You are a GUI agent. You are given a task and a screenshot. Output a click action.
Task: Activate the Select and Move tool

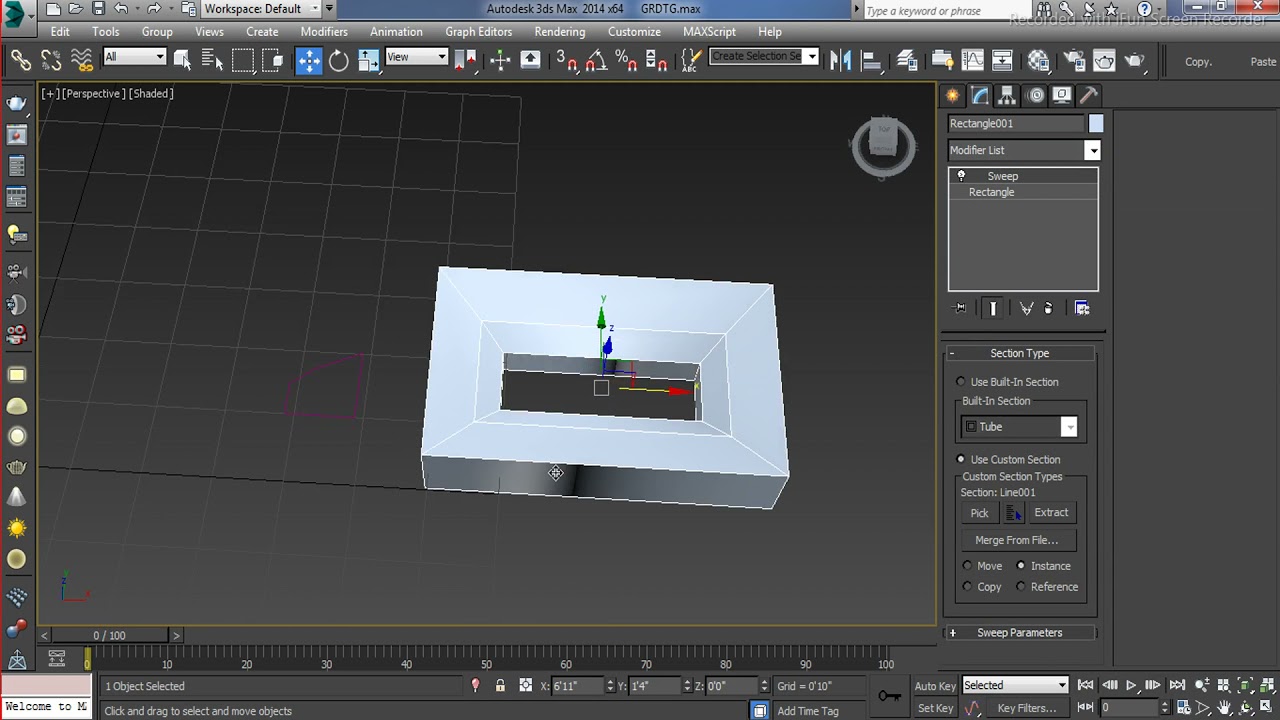[x=309, y=60]
